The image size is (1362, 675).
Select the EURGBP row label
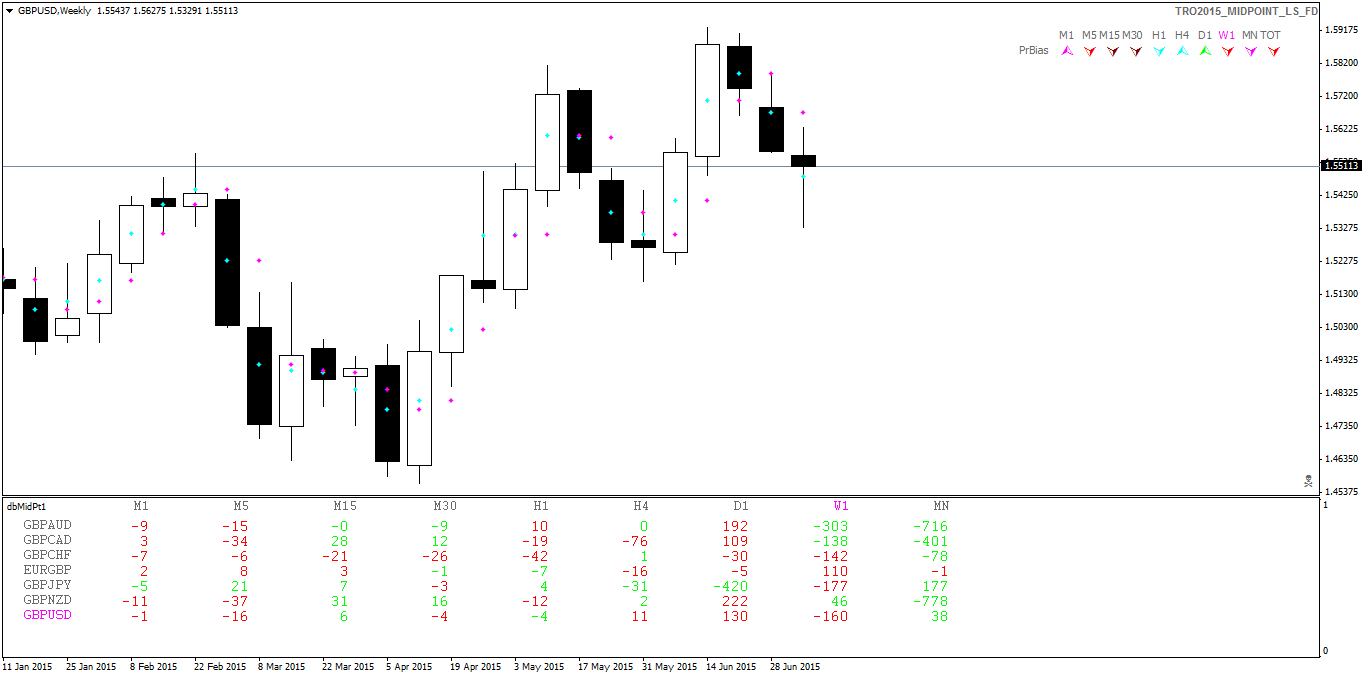(x=47, y=570)
